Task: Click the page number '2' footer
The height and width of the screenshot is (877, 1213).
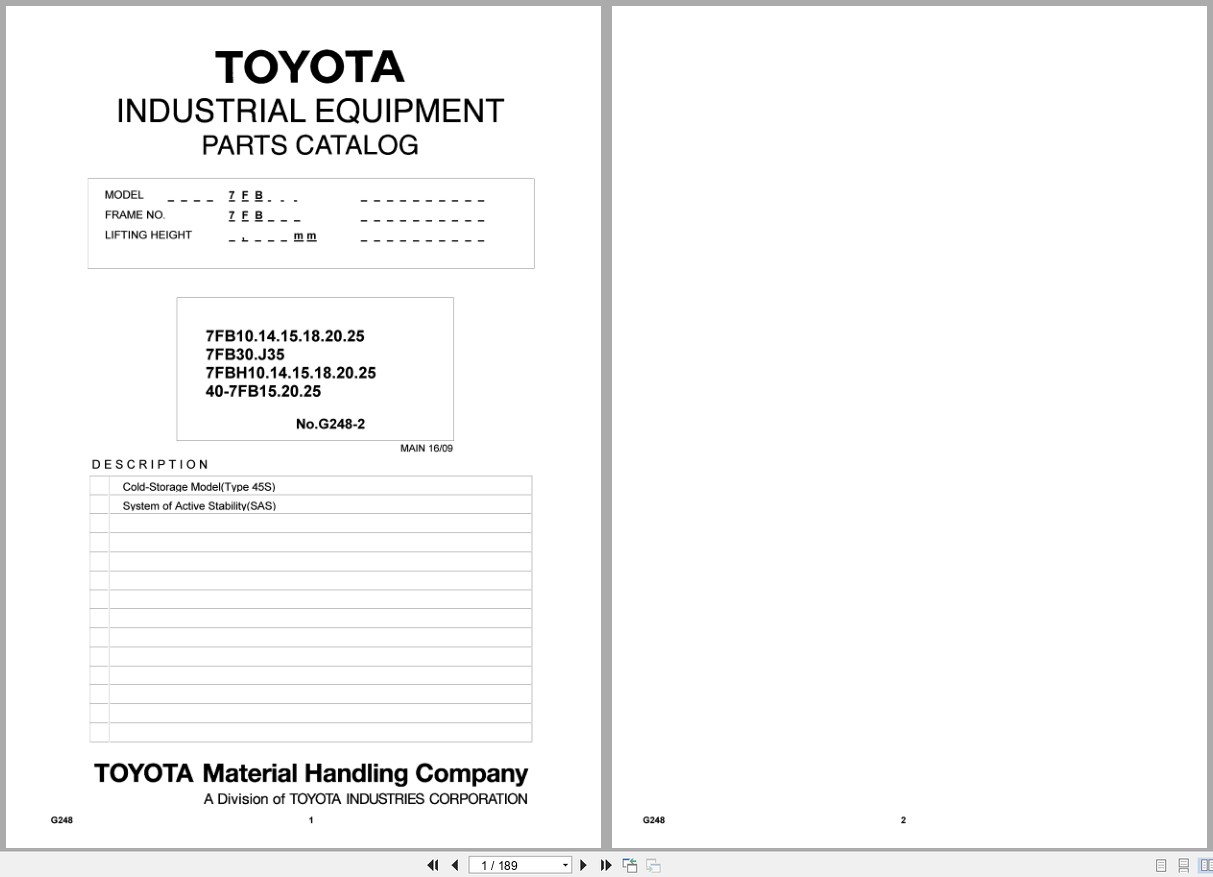Action: pos(903,820)
